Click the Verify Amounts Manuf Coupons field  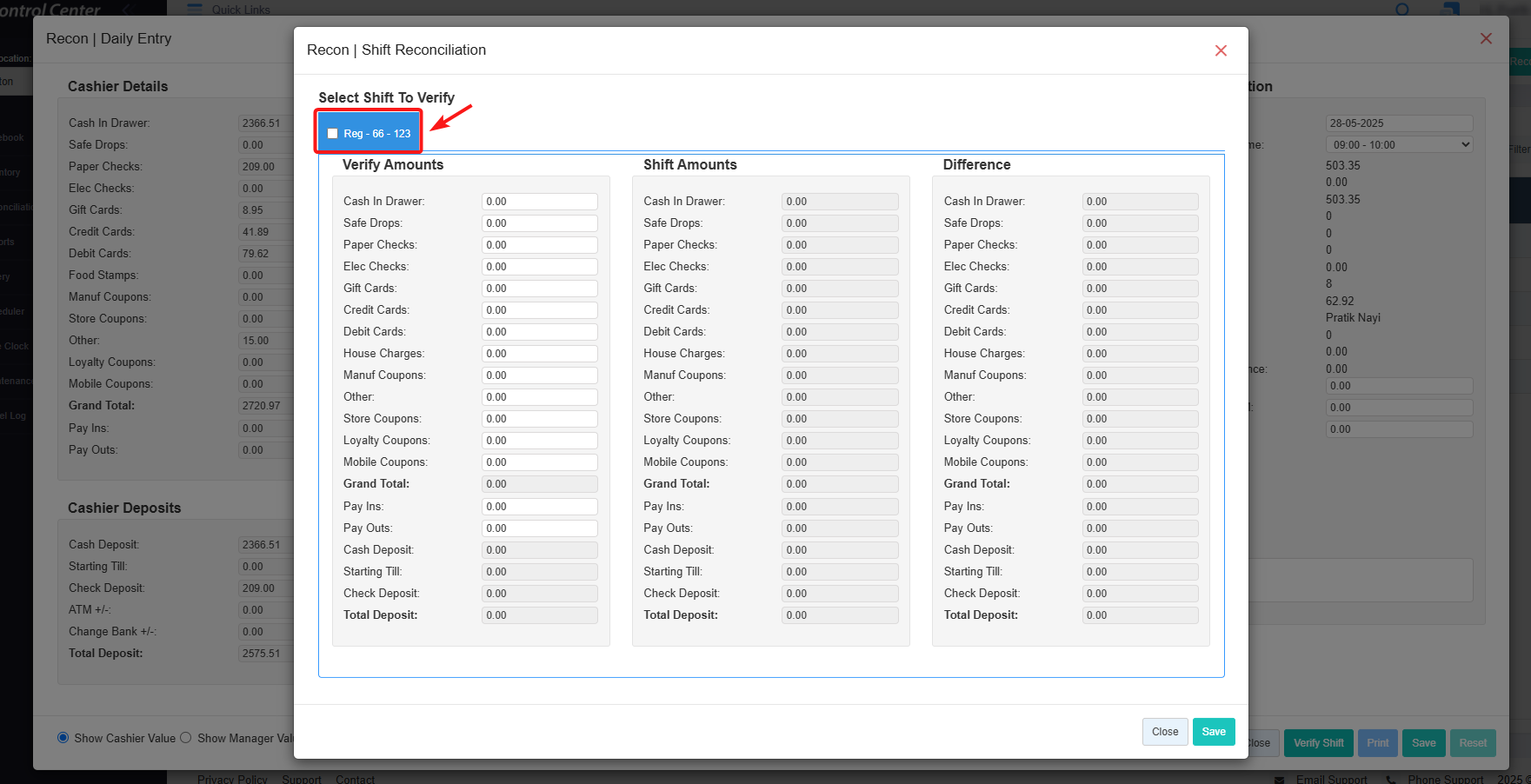point(540,375)
